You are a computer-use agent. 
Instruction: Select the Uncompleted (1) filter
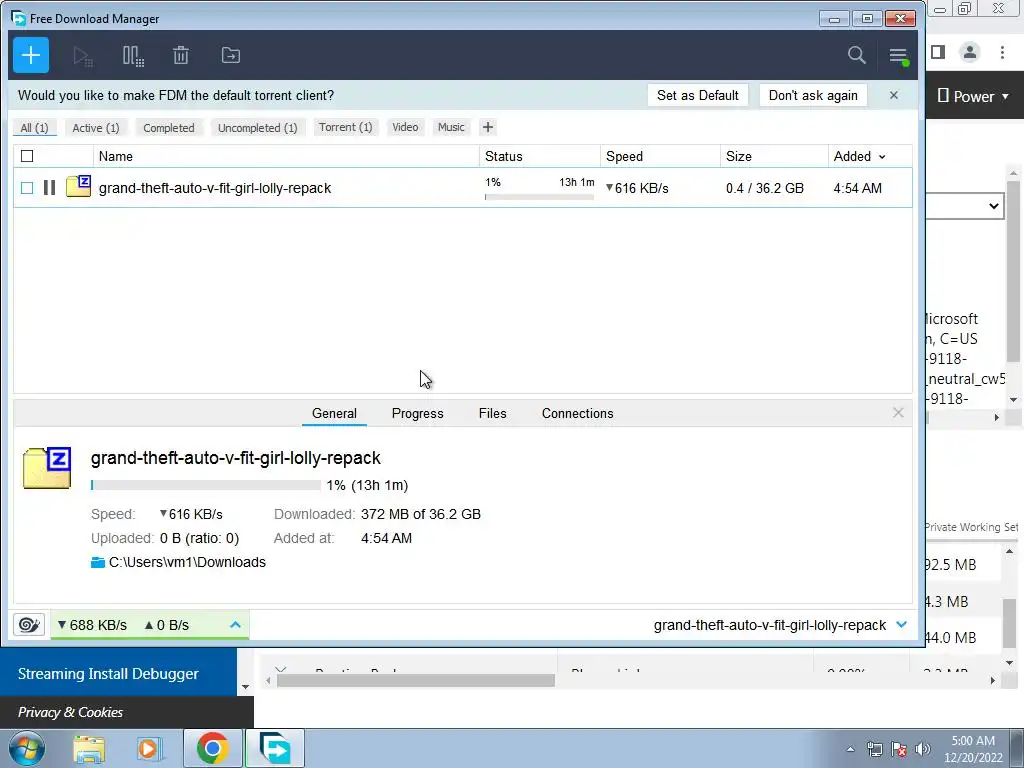tap(257, 127)
